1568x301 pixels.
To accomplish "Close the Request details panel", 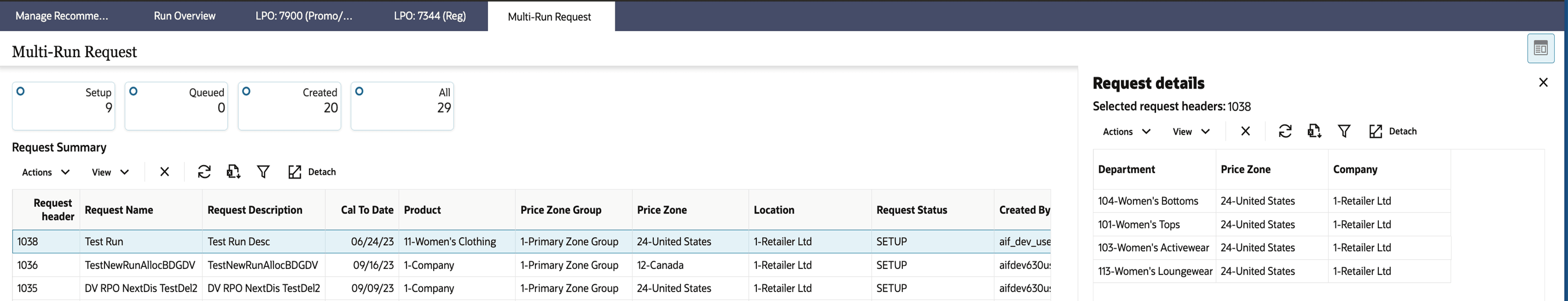I will coord(1544,82).
